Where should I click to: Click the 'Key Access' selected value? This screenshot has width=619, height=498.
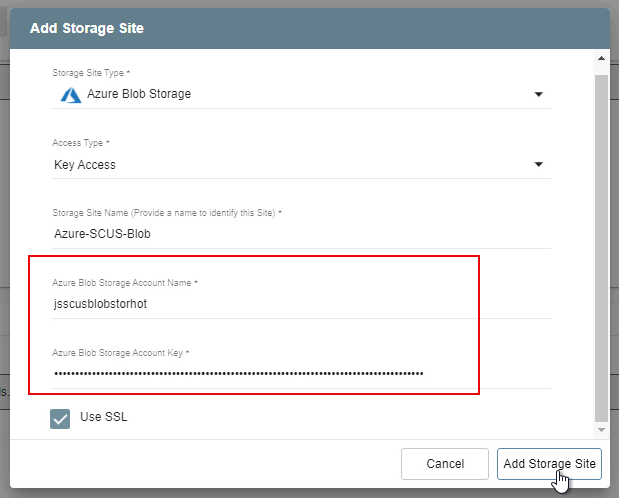tap(85, 165)
